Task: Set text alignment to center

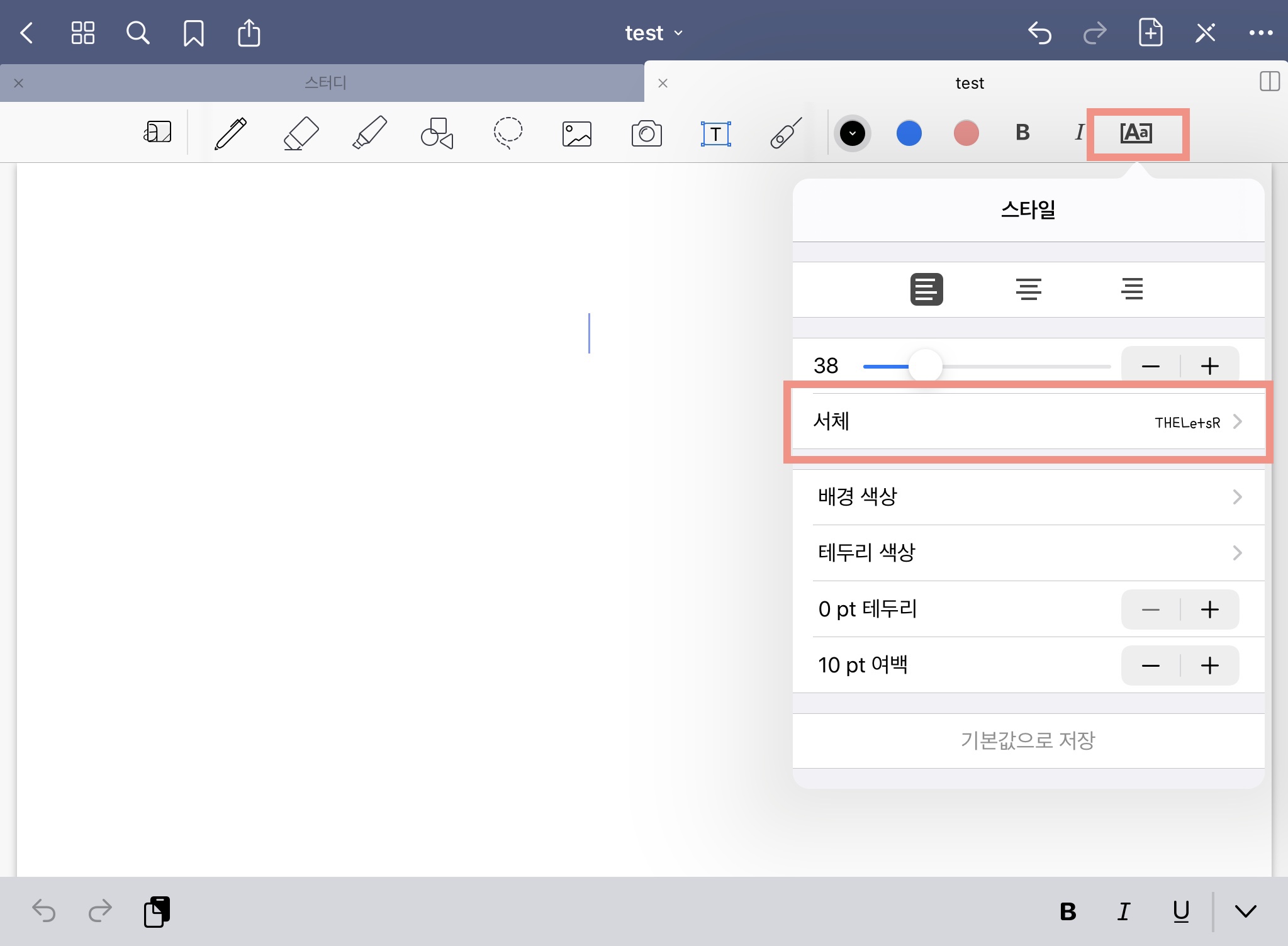Action: [x=1028, y=289]
